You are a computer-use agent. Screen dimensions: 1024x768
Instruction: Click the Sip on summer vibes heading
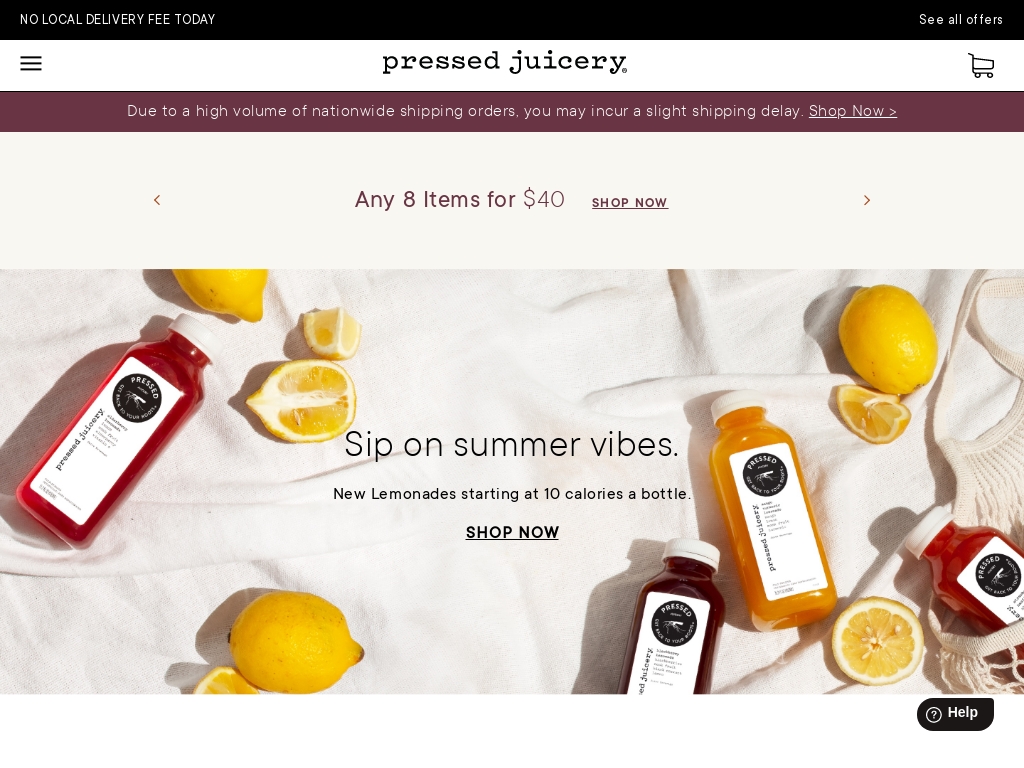(x=512, y=445)
